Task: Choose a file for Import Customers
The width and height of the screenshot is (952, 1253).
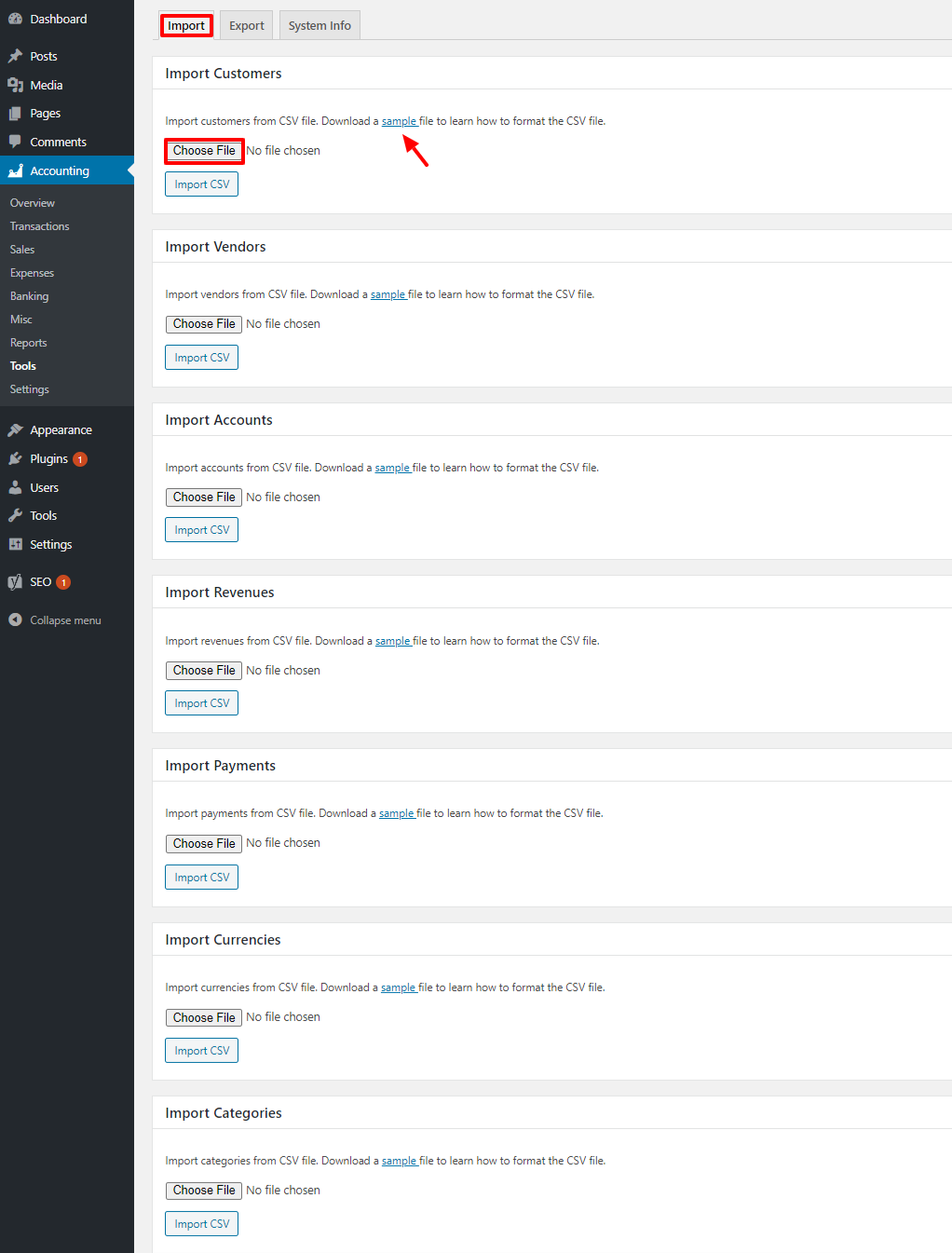Action: [x=204, y=151]
